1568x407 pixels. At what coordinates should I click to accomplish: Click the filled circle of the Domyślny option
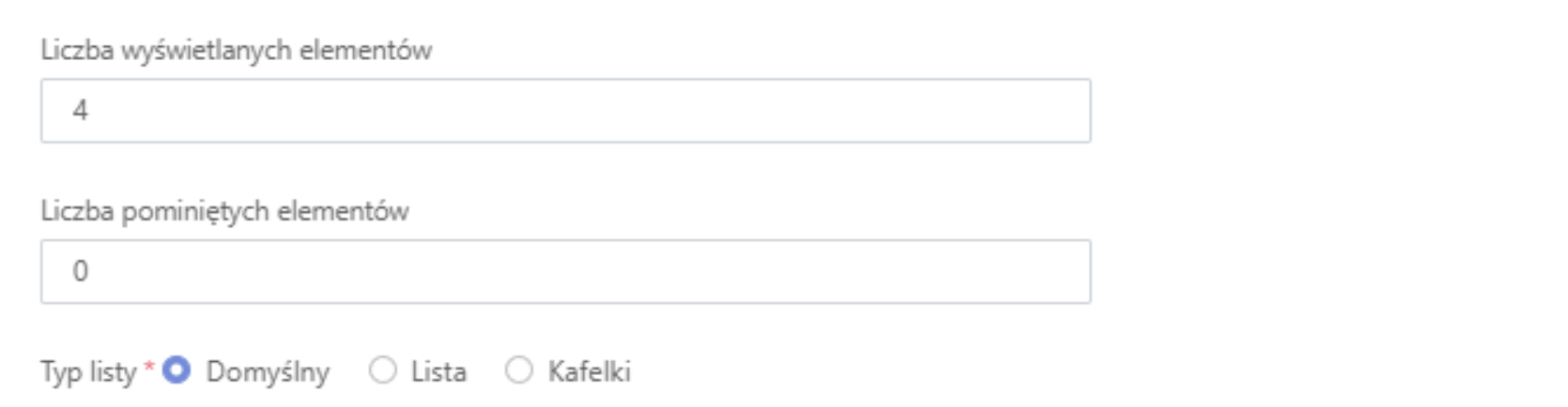click(x=177, y=371)
